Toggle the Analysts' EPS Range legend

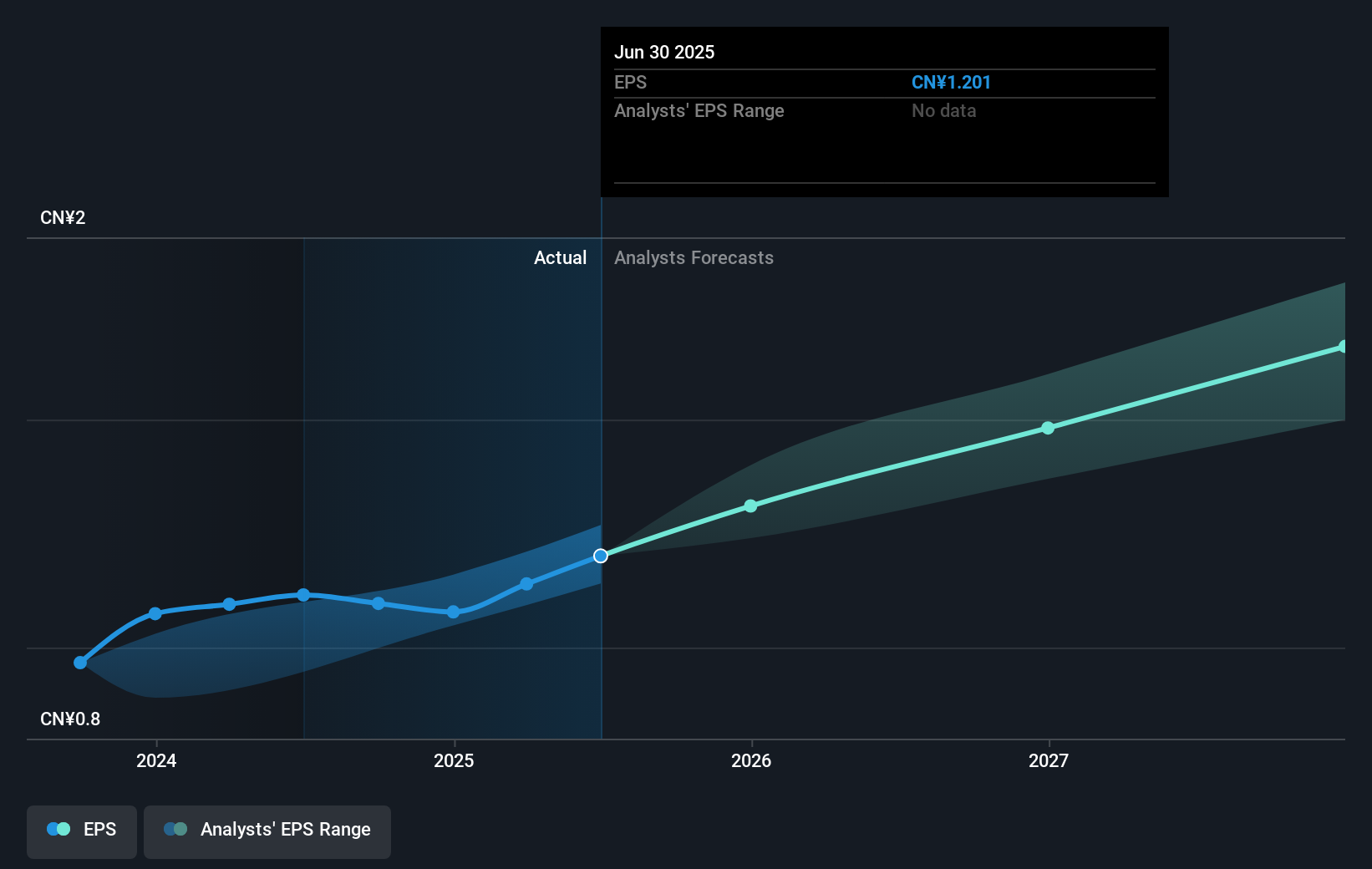click(x=267, y=831)
